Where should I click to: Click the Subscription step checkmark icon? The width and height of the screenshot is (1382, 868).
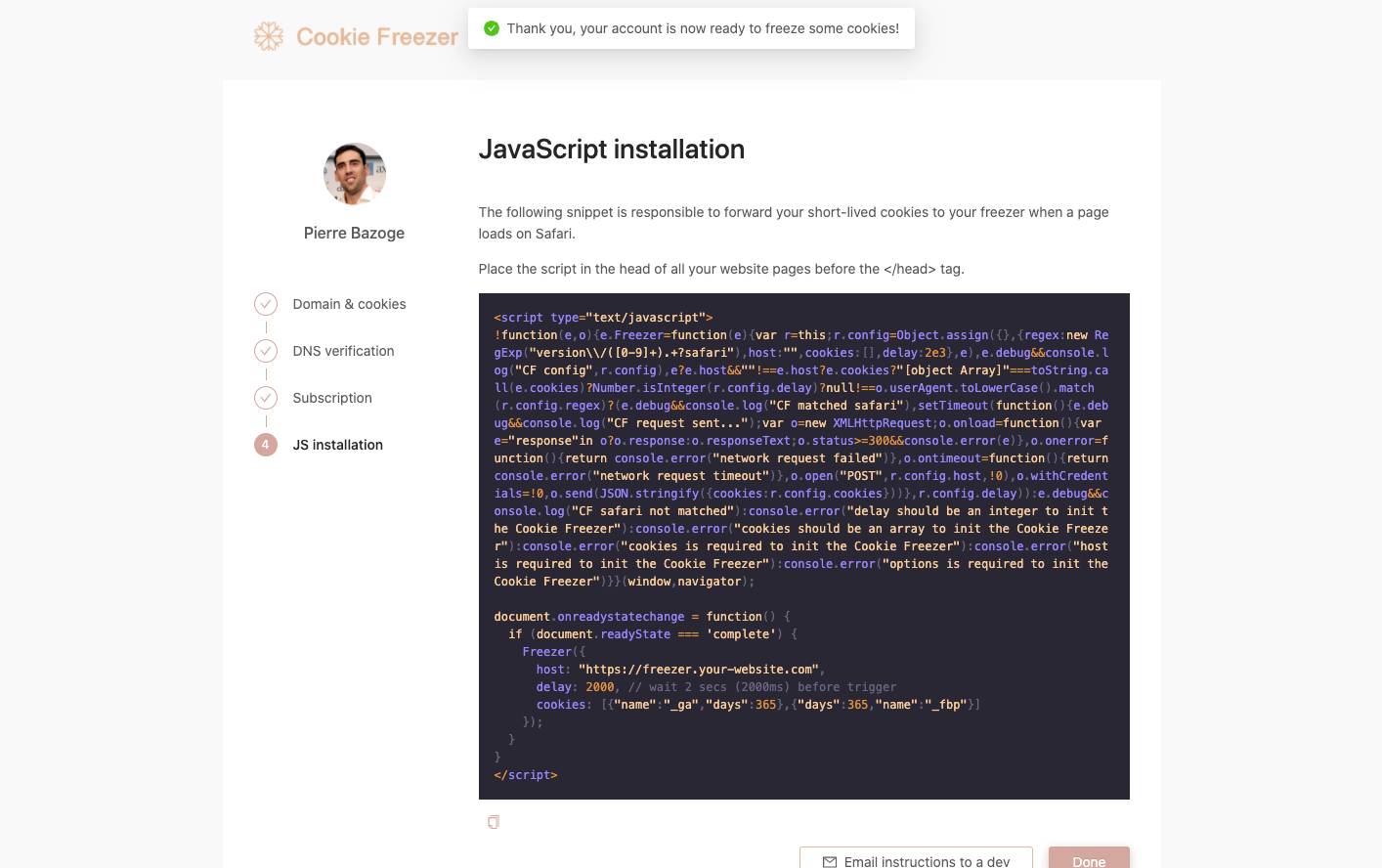266,398
